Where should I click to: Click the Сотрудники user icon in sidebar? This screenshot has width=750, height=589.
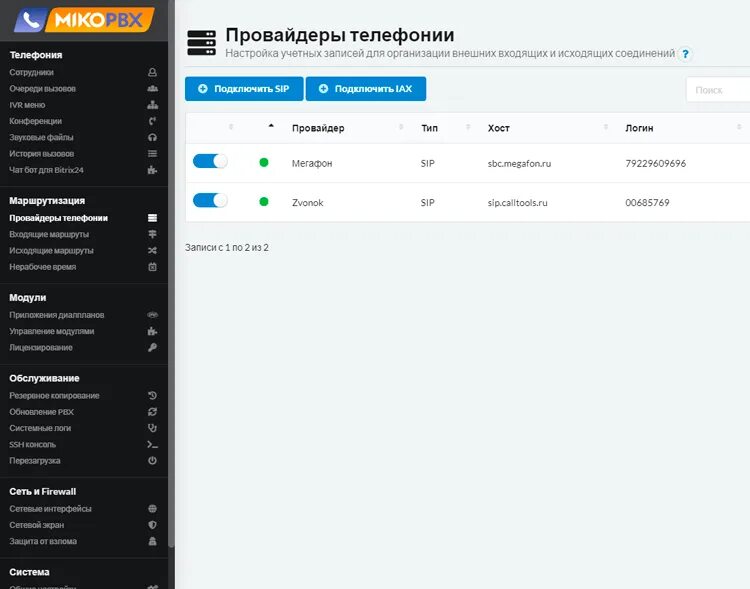(152, 72)
